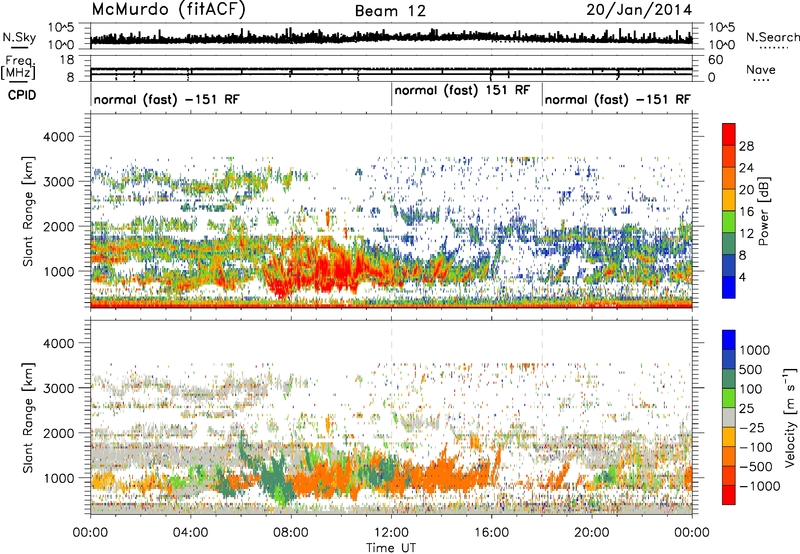Image resolution: width=800 pixels, height=554 pixels.
Task: Click the 20 dB colorbar label
Action: pos(746,190)
